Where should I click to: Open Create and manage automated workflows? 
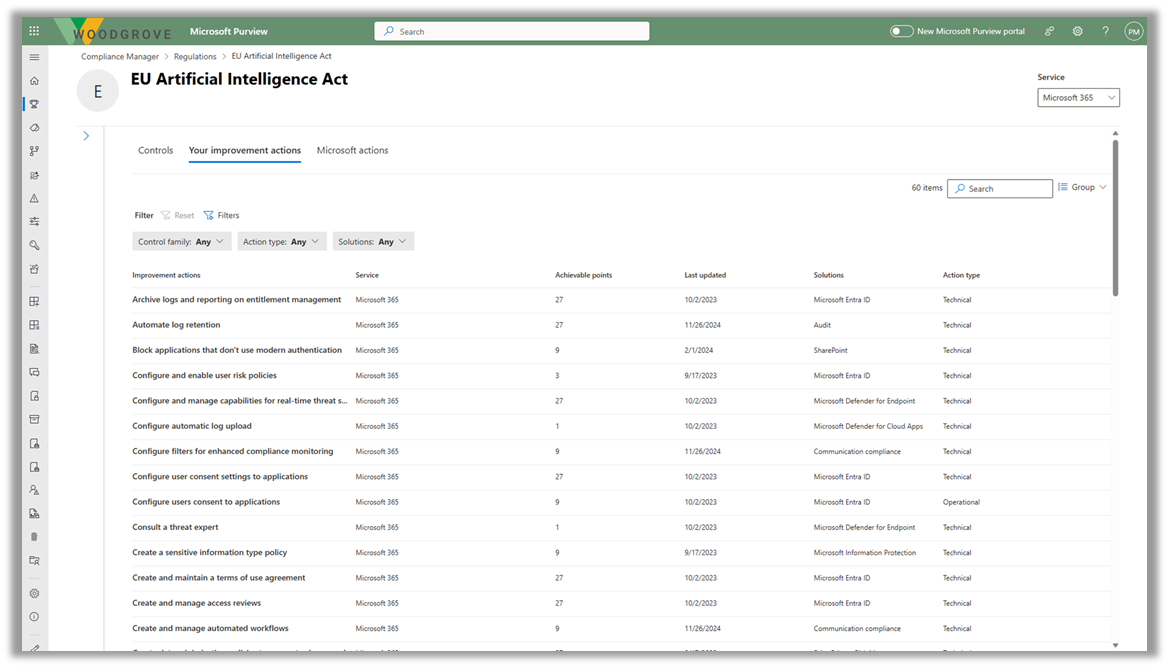coord(210,628)
